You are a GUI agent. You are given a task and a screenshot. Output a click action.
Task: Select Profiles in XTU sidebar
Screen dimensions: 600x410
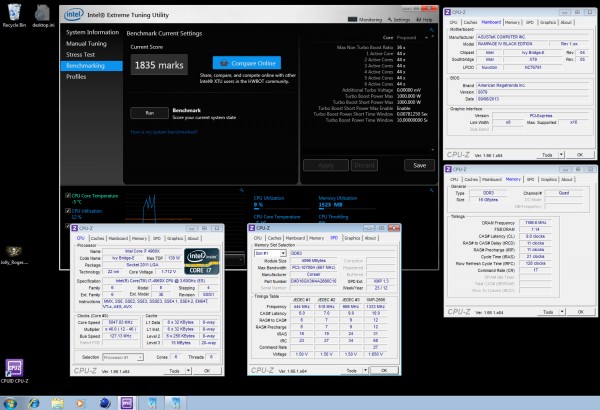76,77
